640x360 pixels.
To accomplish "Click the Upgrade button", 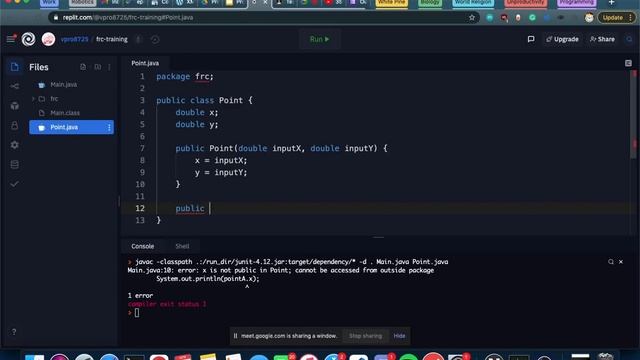I will click(x=562, y=39).
